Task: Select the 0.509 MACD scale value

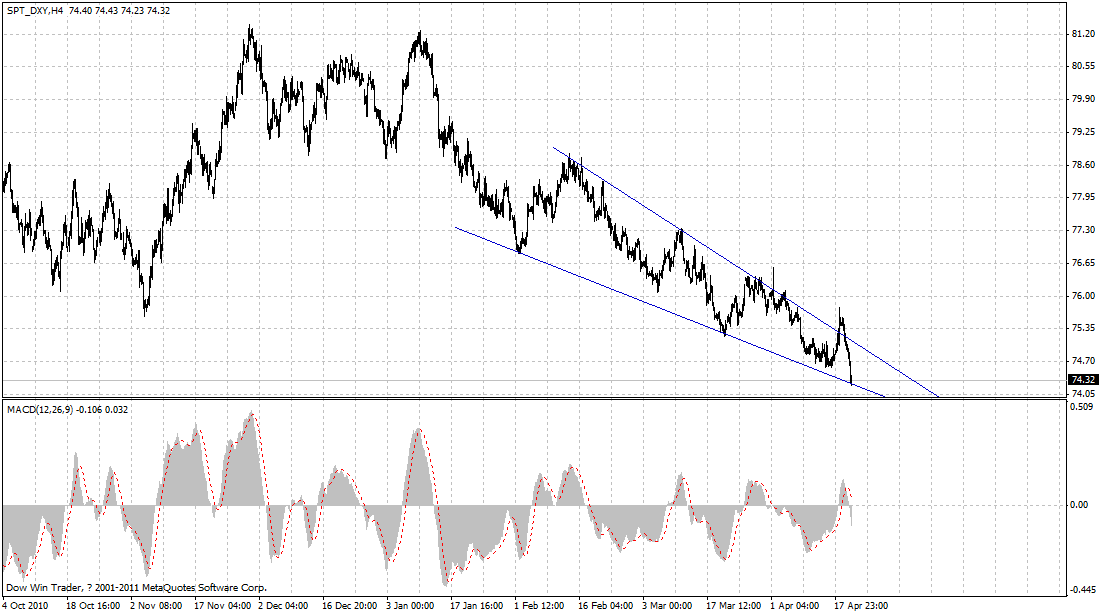Action: [x=1081, y=407]
